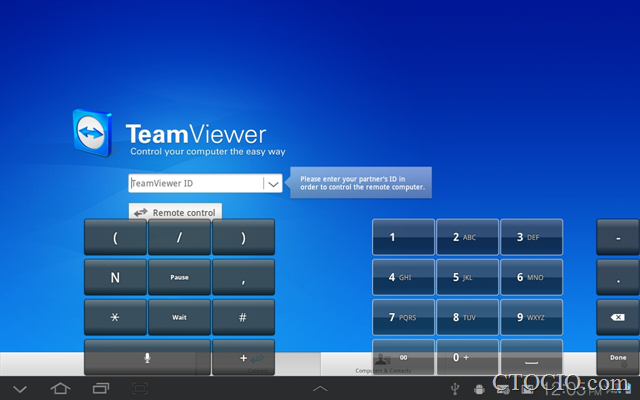Tap the 2 ABC key
The height and width of the screenshot is (400, 640).
pyautogui.click(x=467, y=237)
